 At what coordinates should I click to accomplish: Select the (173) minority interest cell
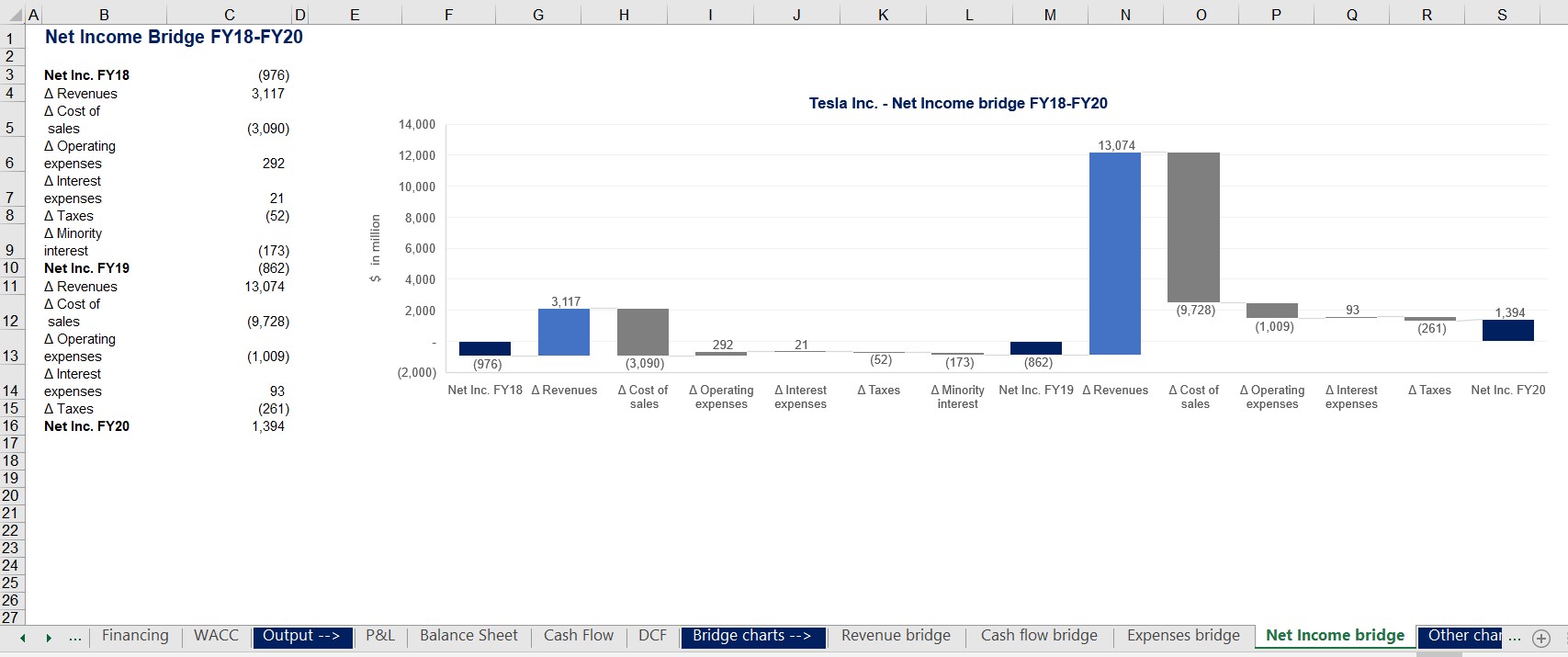(273, 251)
